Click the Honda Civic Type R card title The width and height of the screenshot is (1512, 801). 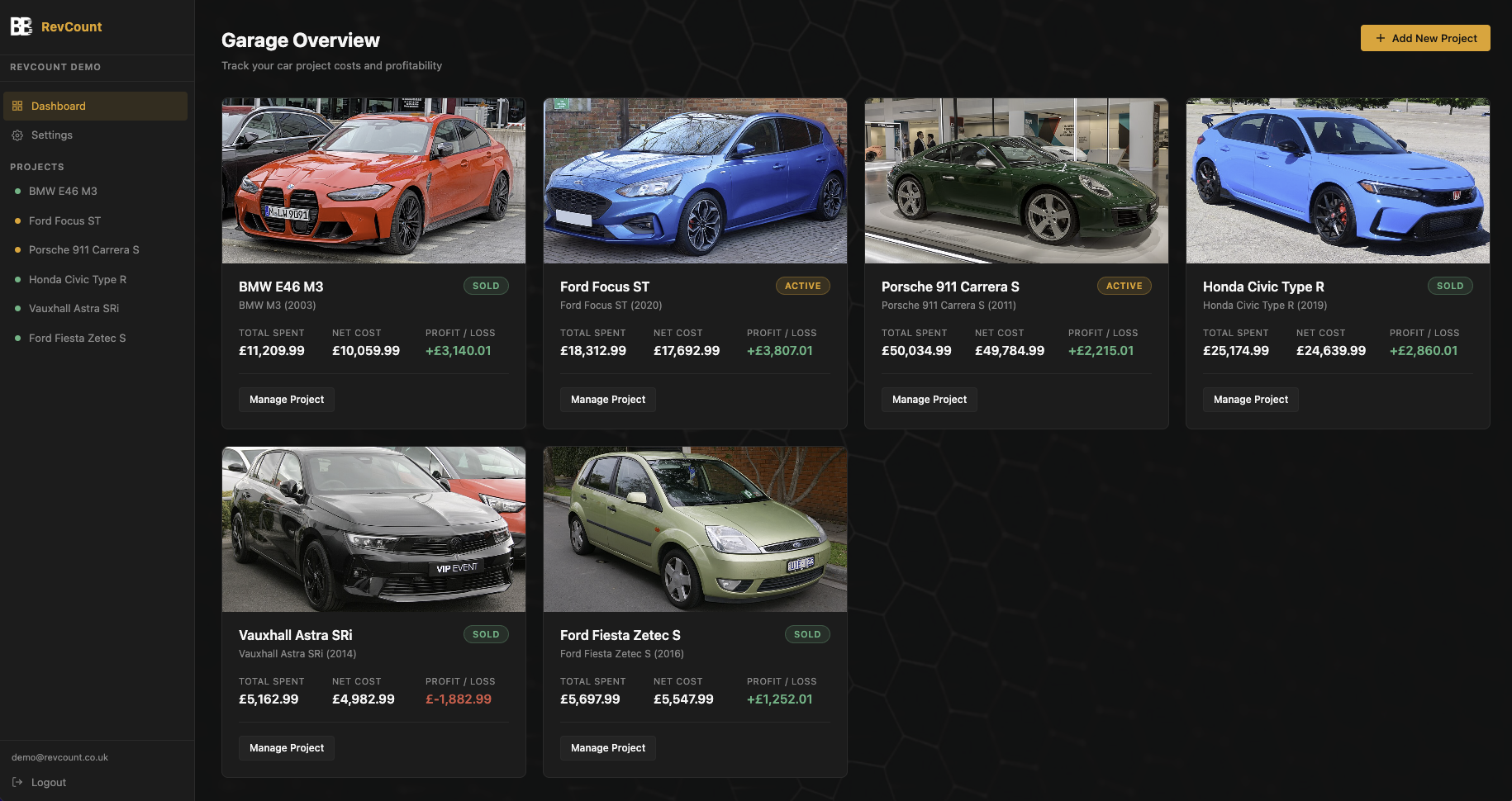pyautogui.click(x=1263, y=287)
